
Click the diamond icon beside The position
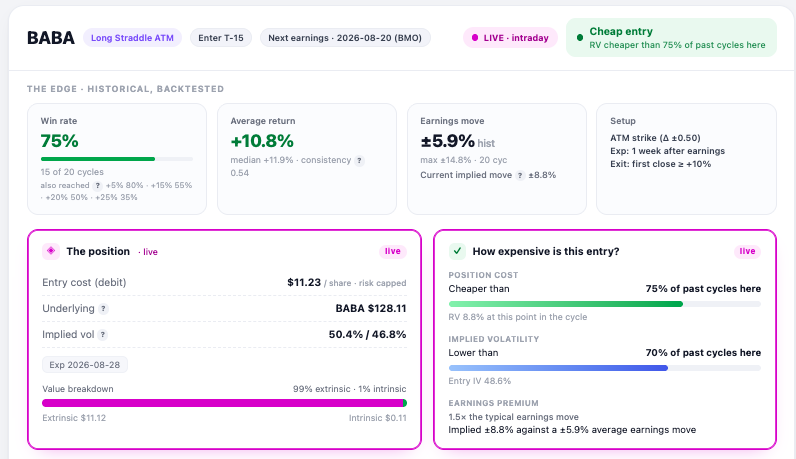pyautogui.click(x=51, y=251)
